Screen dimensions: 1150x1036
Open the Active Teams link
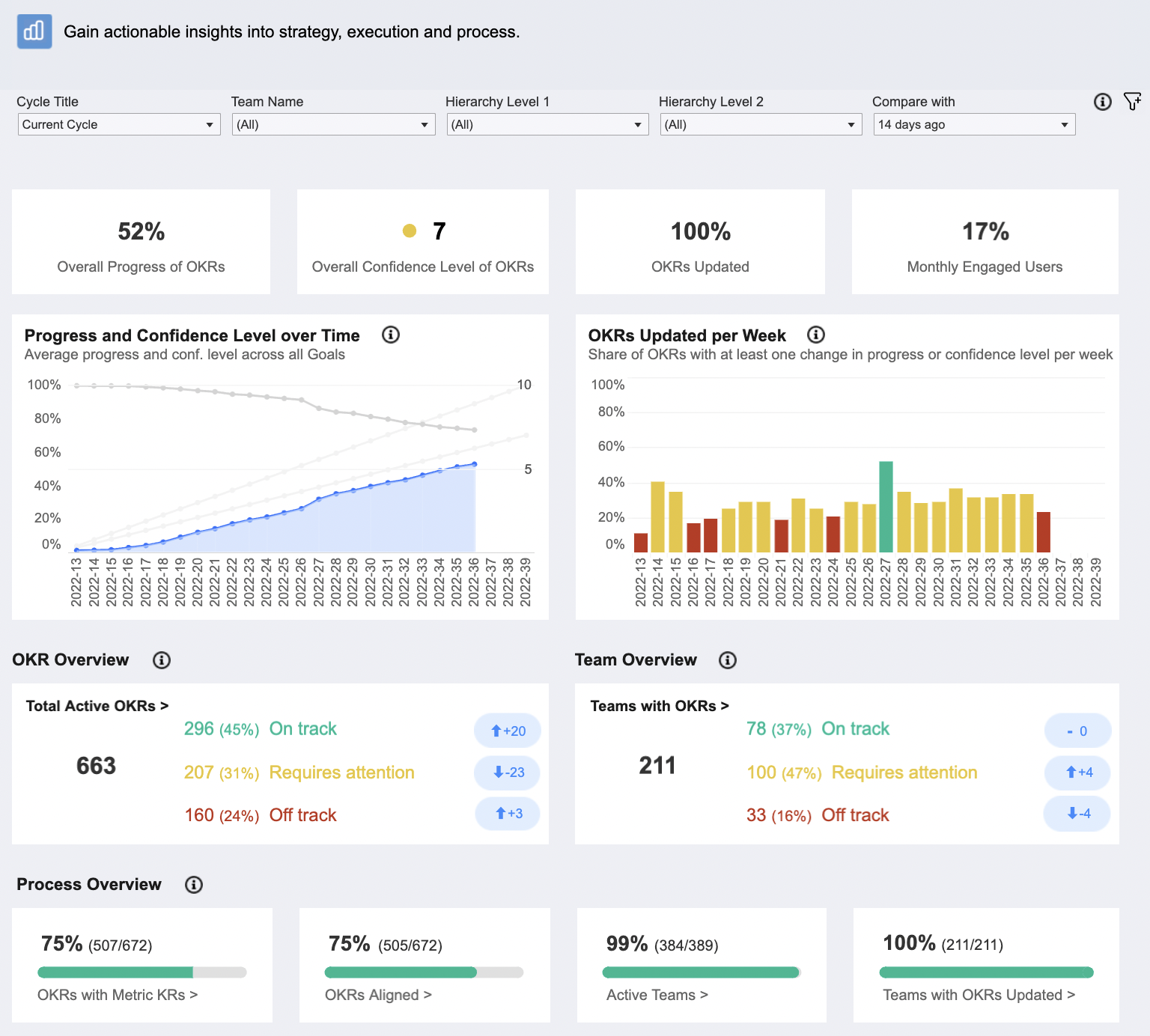pos(657,995)
